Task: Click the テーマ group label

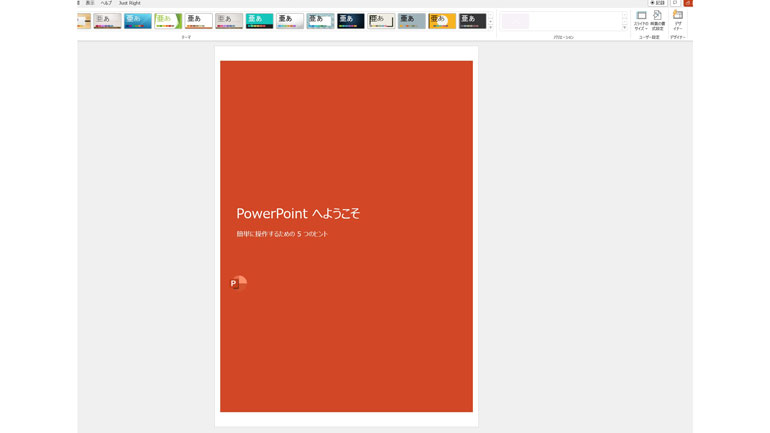Action: tap(186, 37)
